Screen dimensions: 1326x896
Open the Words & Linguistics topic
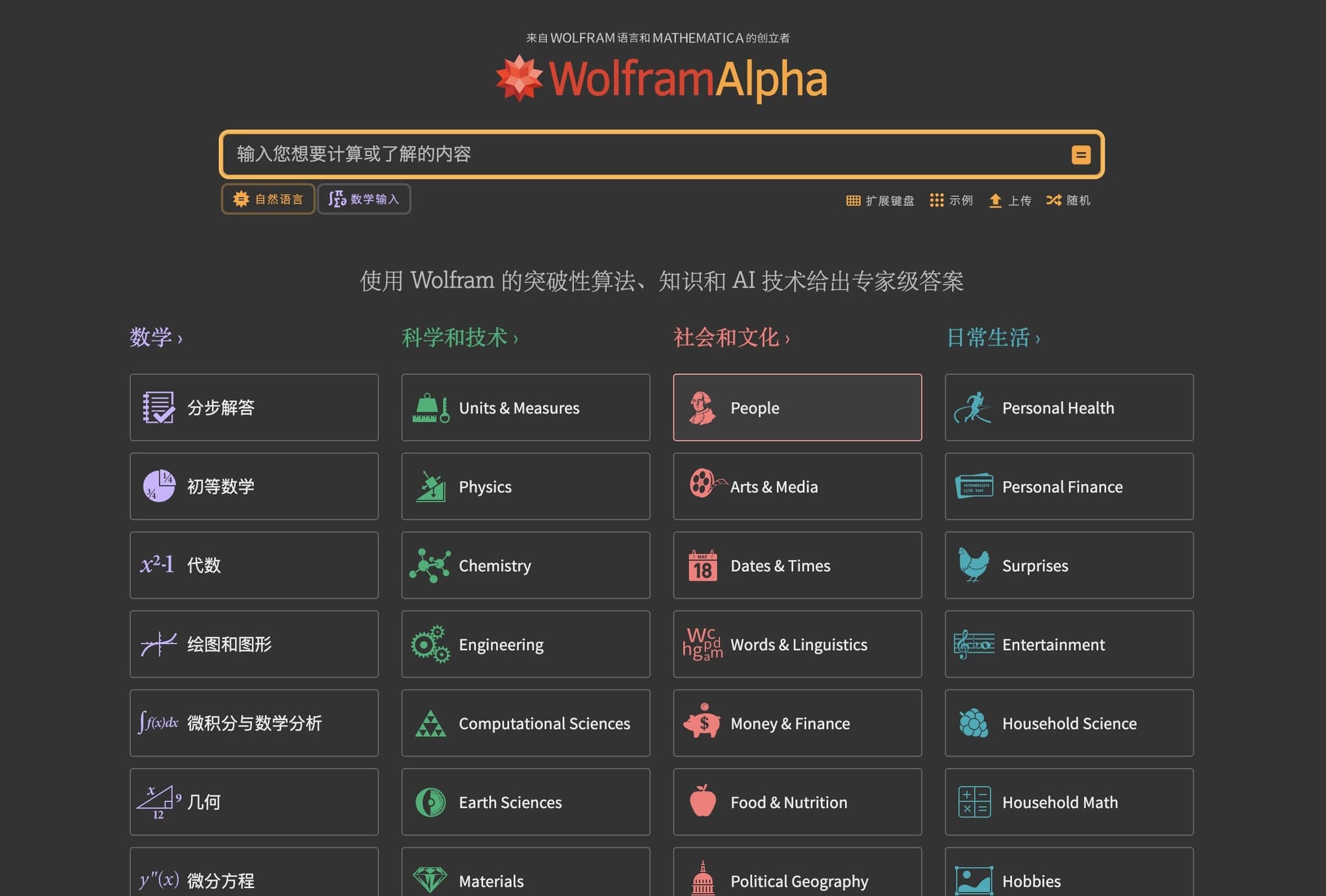(x=798, y=644)
